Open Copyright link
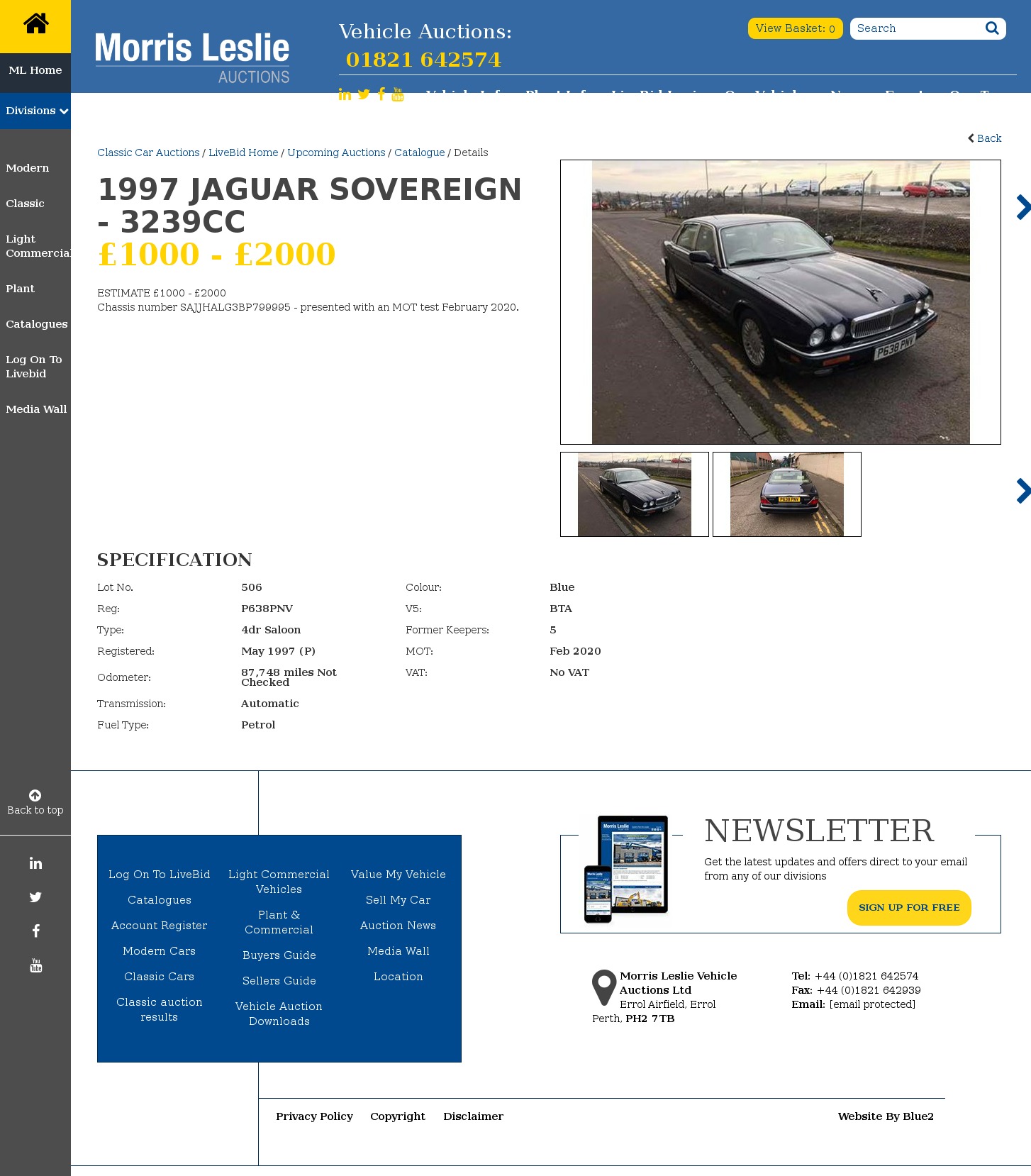Screen dimensions: 1031x1176 pos(398,1116)
